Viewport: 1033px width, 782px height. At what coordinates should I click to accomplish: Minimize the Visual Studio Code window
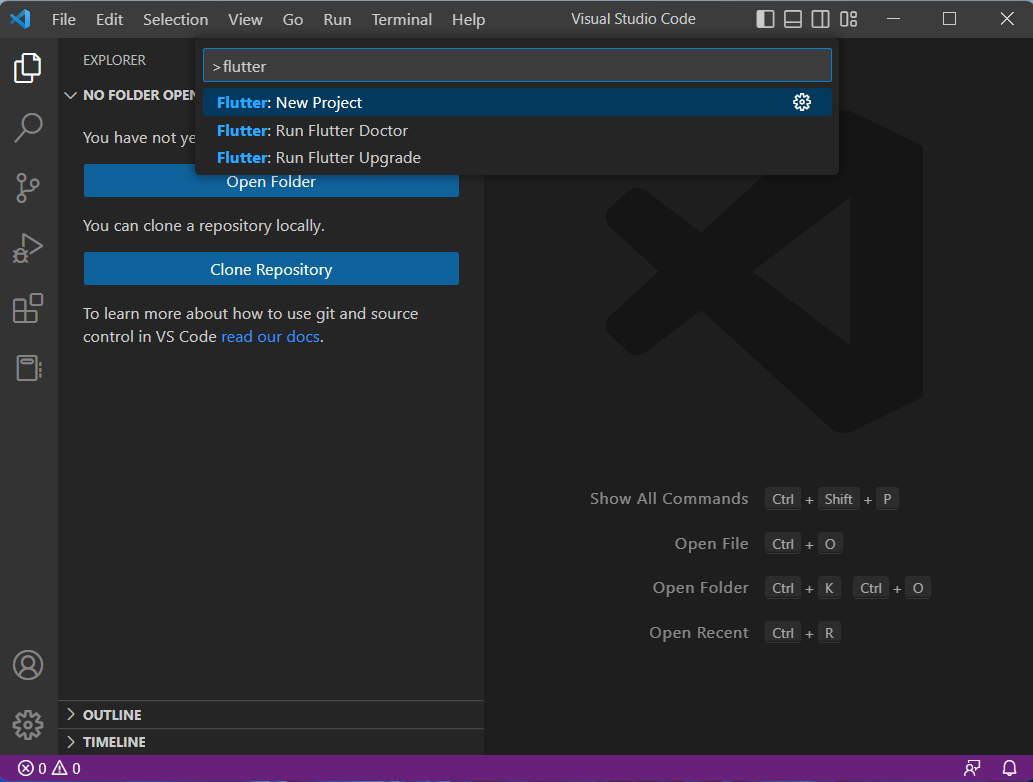pyautogui.click(x=893, y=19)
